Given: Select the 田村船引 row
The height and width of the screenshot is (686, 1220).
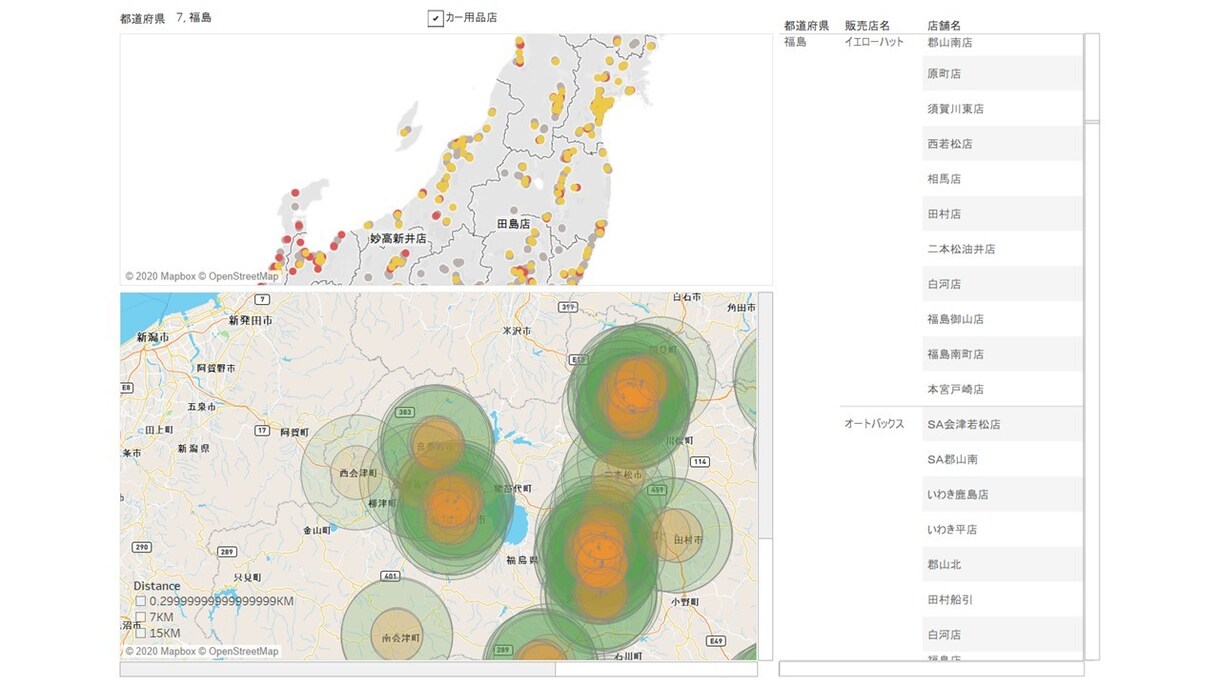Looking at the screenshot, I should tap(1003, 599).
